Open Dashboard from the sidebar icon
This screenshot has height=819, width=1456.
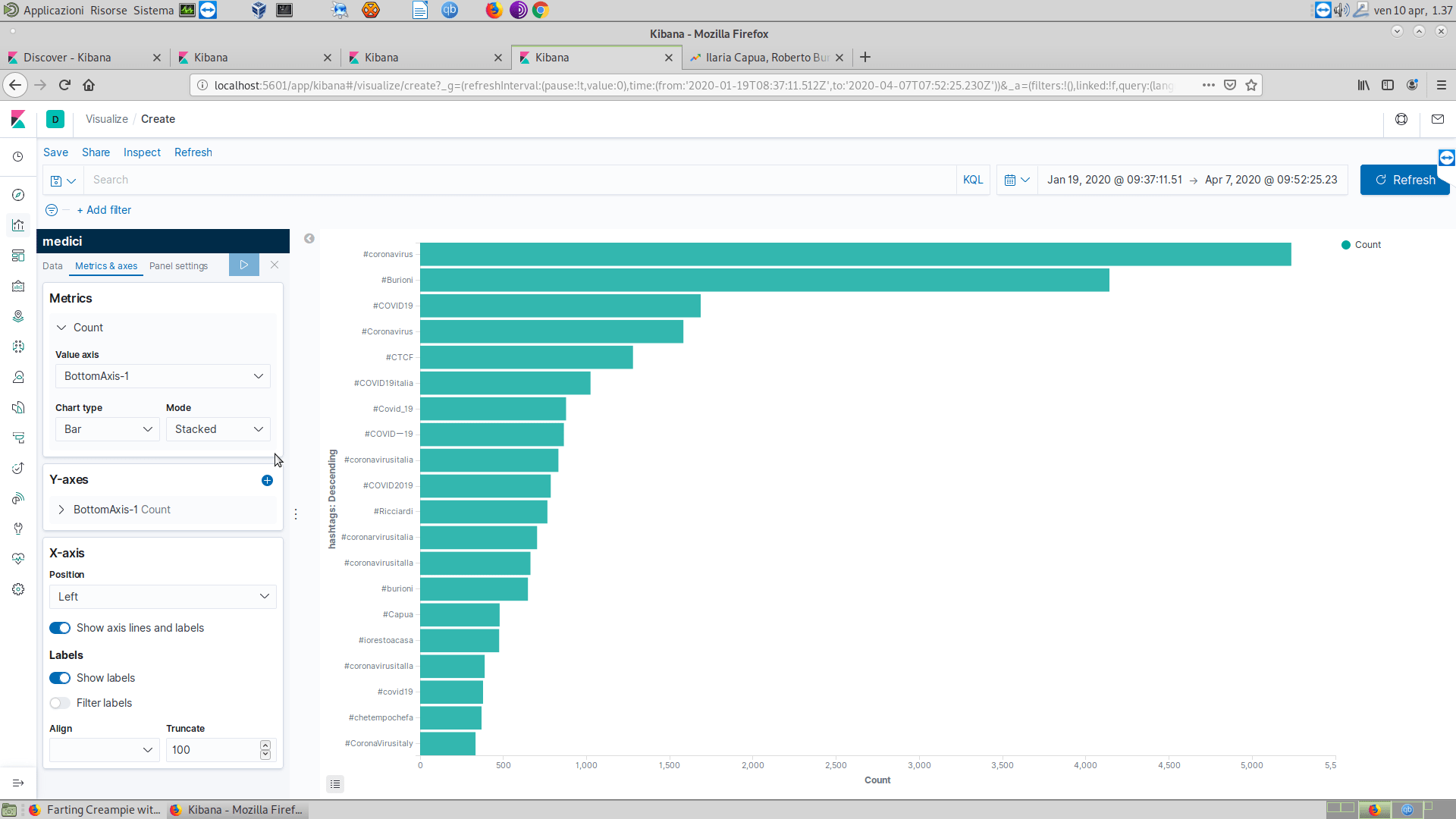click(x=18, y=256)
